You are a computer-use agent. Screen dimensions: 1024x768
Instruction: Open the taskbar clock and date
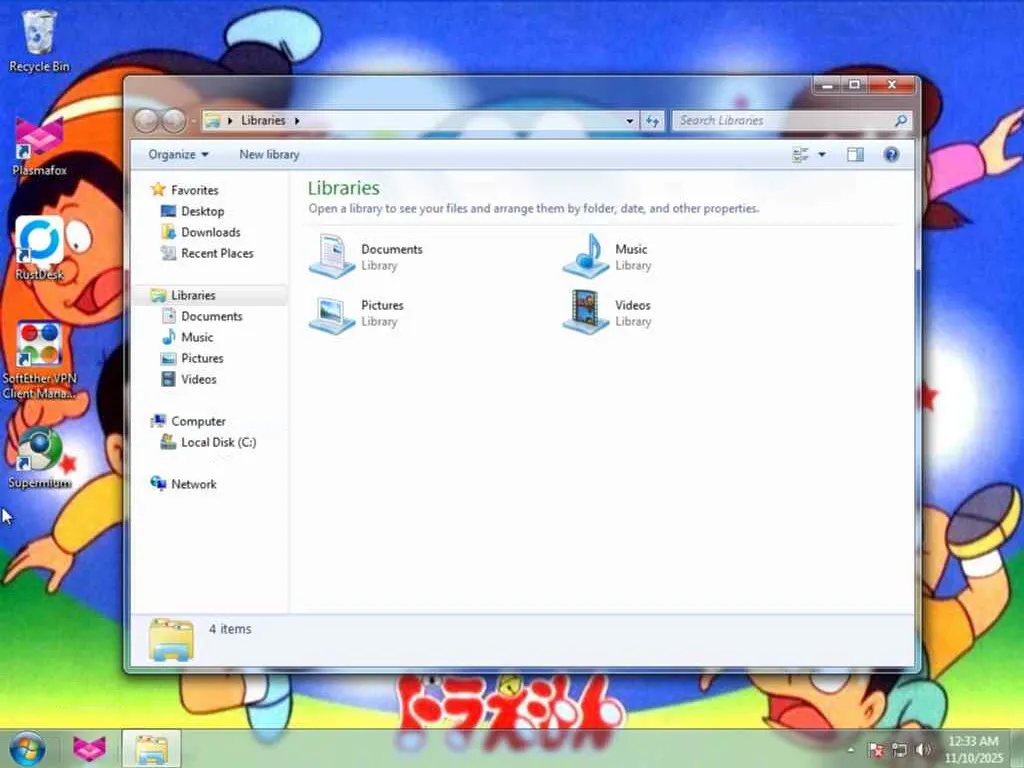click(x=973, y=749)
